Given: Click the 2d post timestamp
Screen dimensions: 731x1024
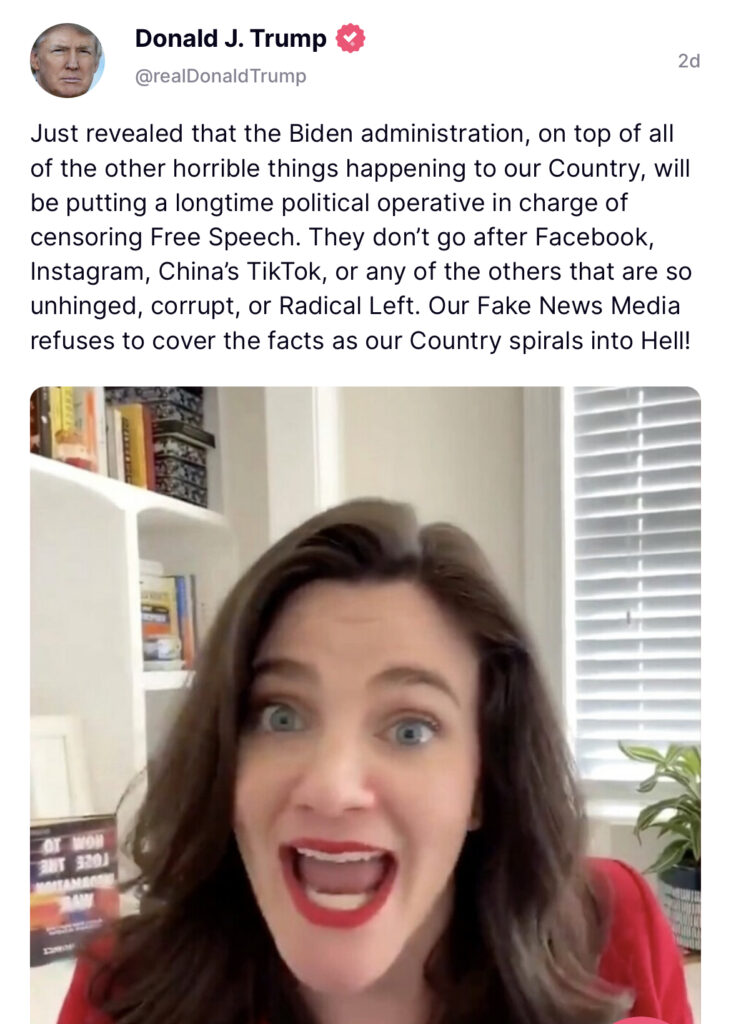Looking at the screenshot, I should pyautogui.click(x=689, y=61).
